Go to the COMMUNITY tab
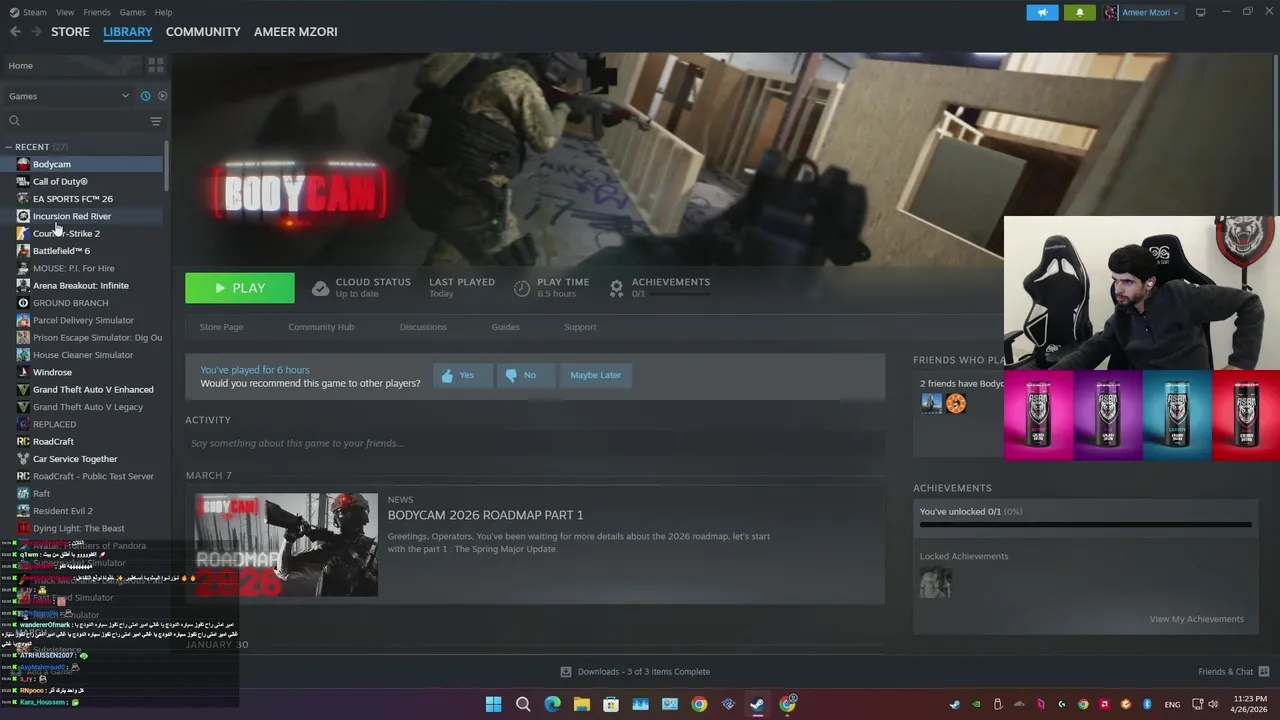The height and width of the screenshot is (720, 1280). 203,32
